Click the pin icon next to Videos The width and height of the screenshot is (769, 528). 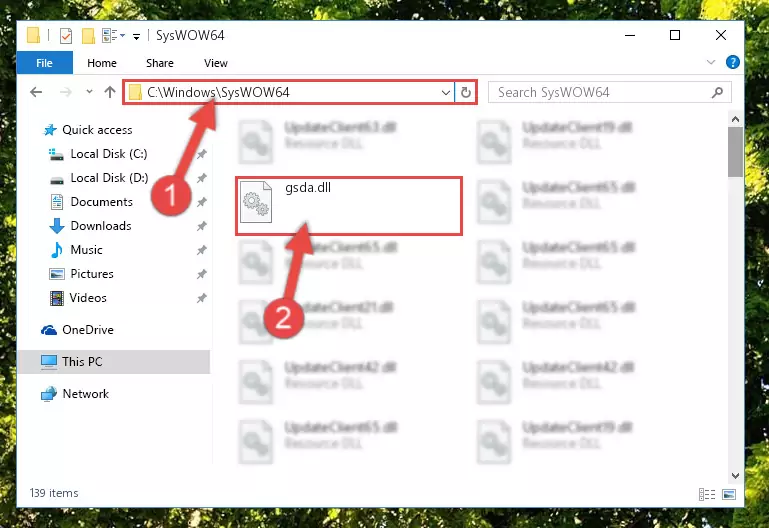tap(202, 298)
